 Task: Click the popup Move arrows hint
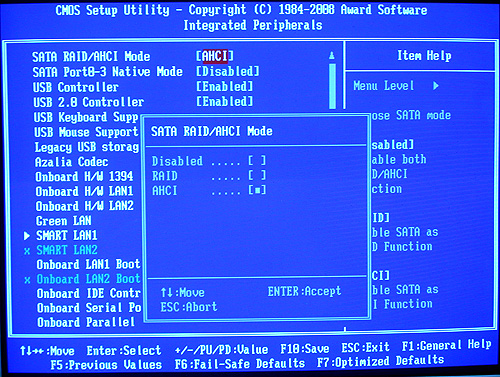[183, 293]
